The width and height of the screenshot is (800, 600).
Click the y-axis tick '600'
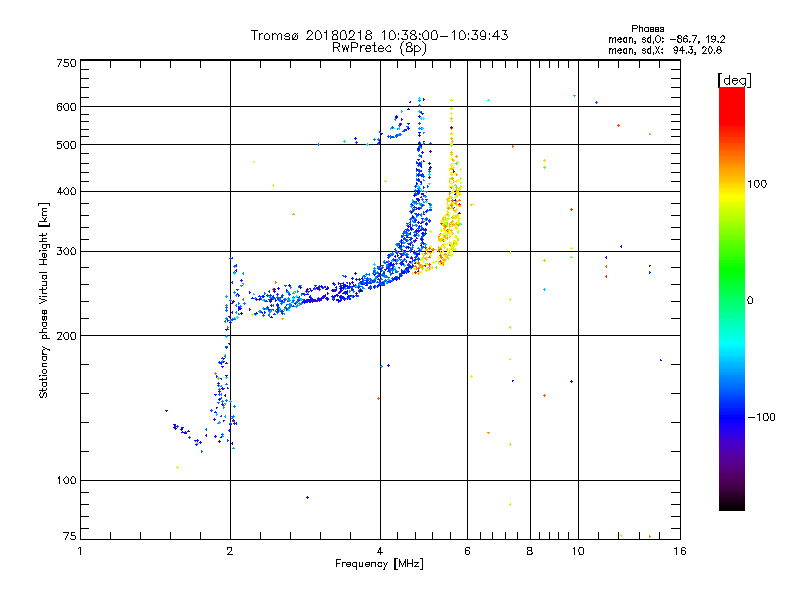coord(67,107)
